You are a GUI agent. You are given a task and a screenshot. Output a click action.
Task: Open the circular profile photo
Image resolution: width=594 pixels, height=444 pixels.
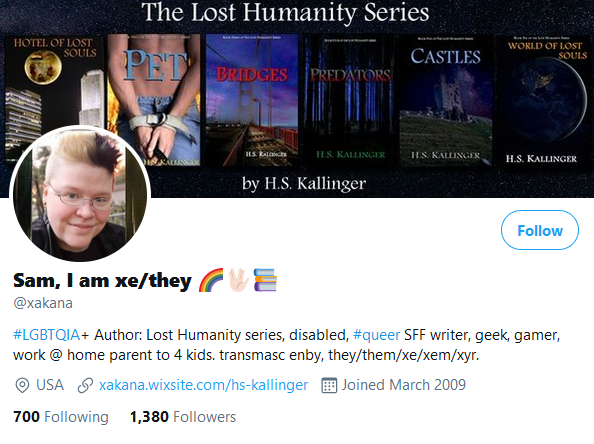(80, 194)
